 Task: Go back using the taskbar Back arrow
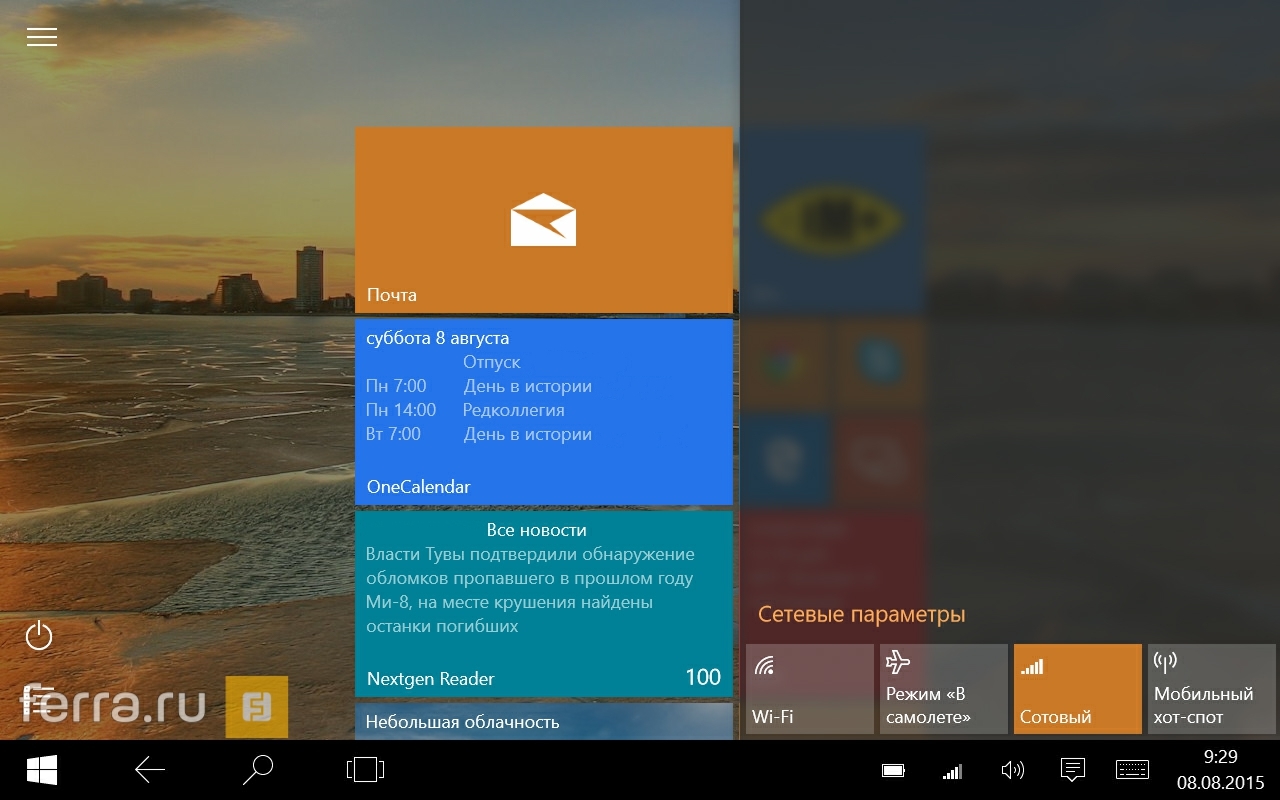pos(150,769)
